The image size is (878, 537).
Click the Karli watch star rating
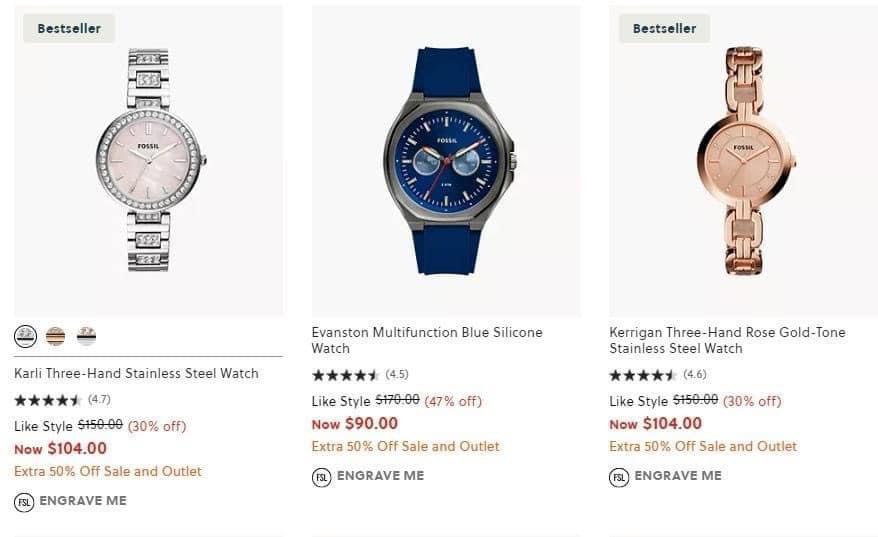coord(48,400)
